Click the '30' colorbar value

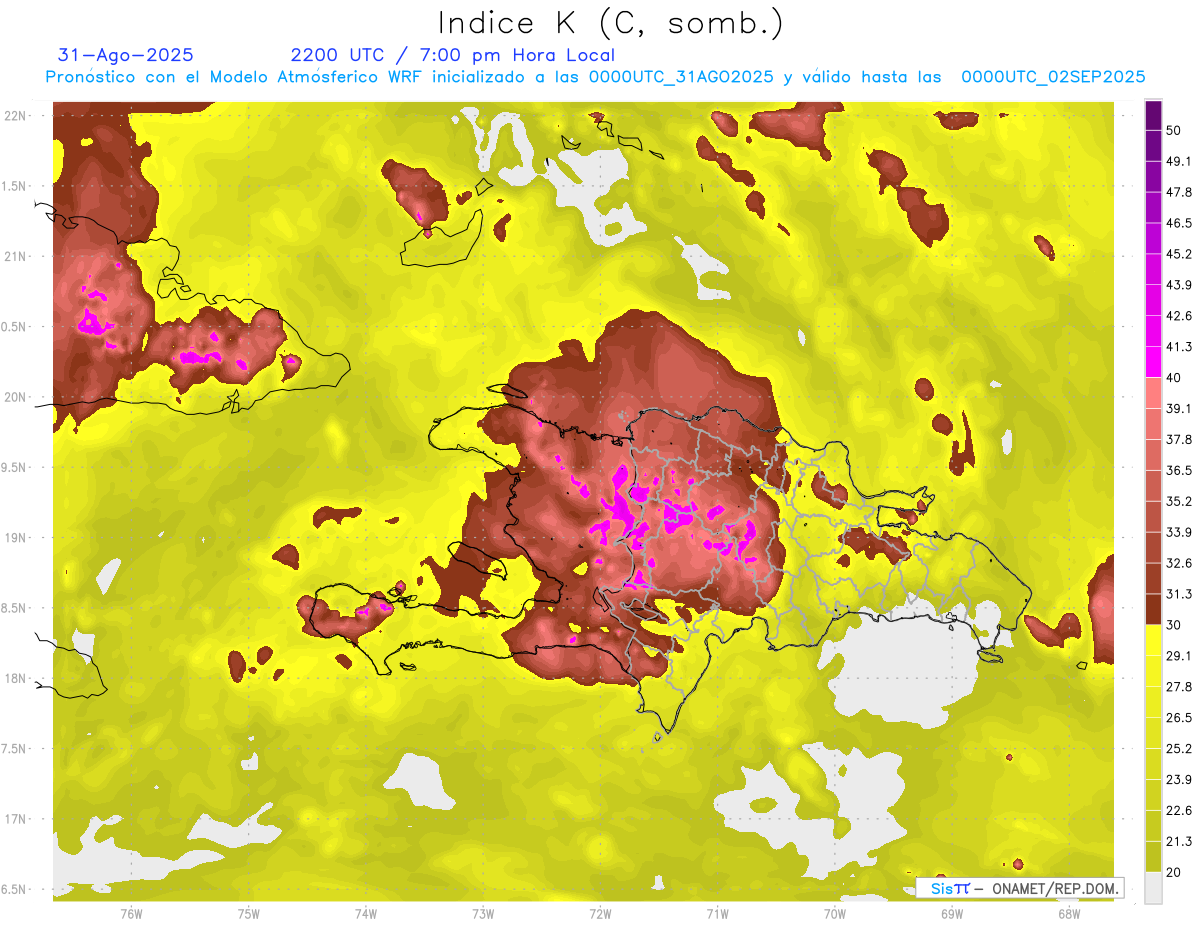pyautogui.click(x=1174, y=624)
